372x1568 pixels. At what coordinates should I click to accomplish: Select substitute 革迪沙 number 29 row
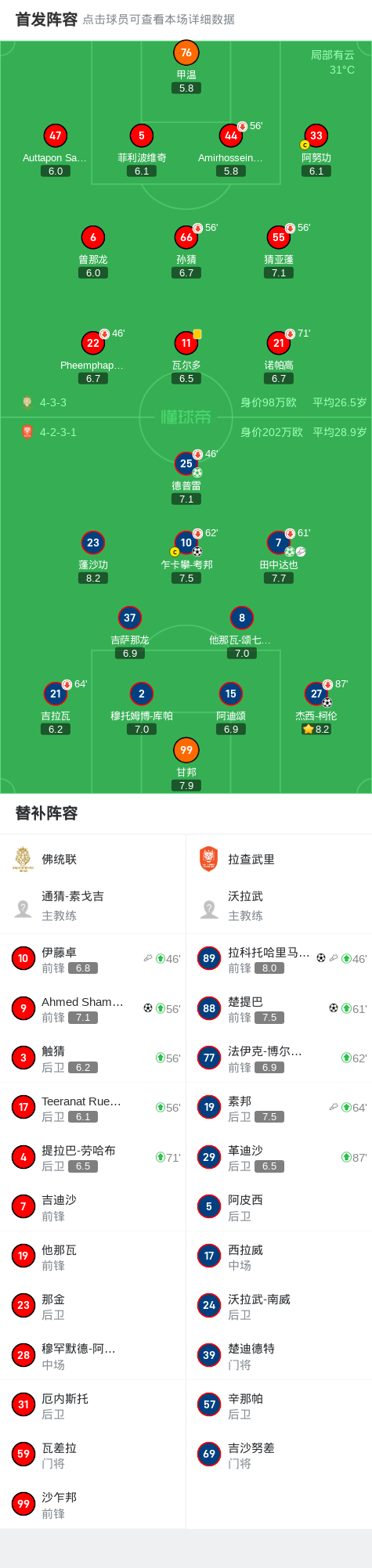click(x=279, y=1157)
